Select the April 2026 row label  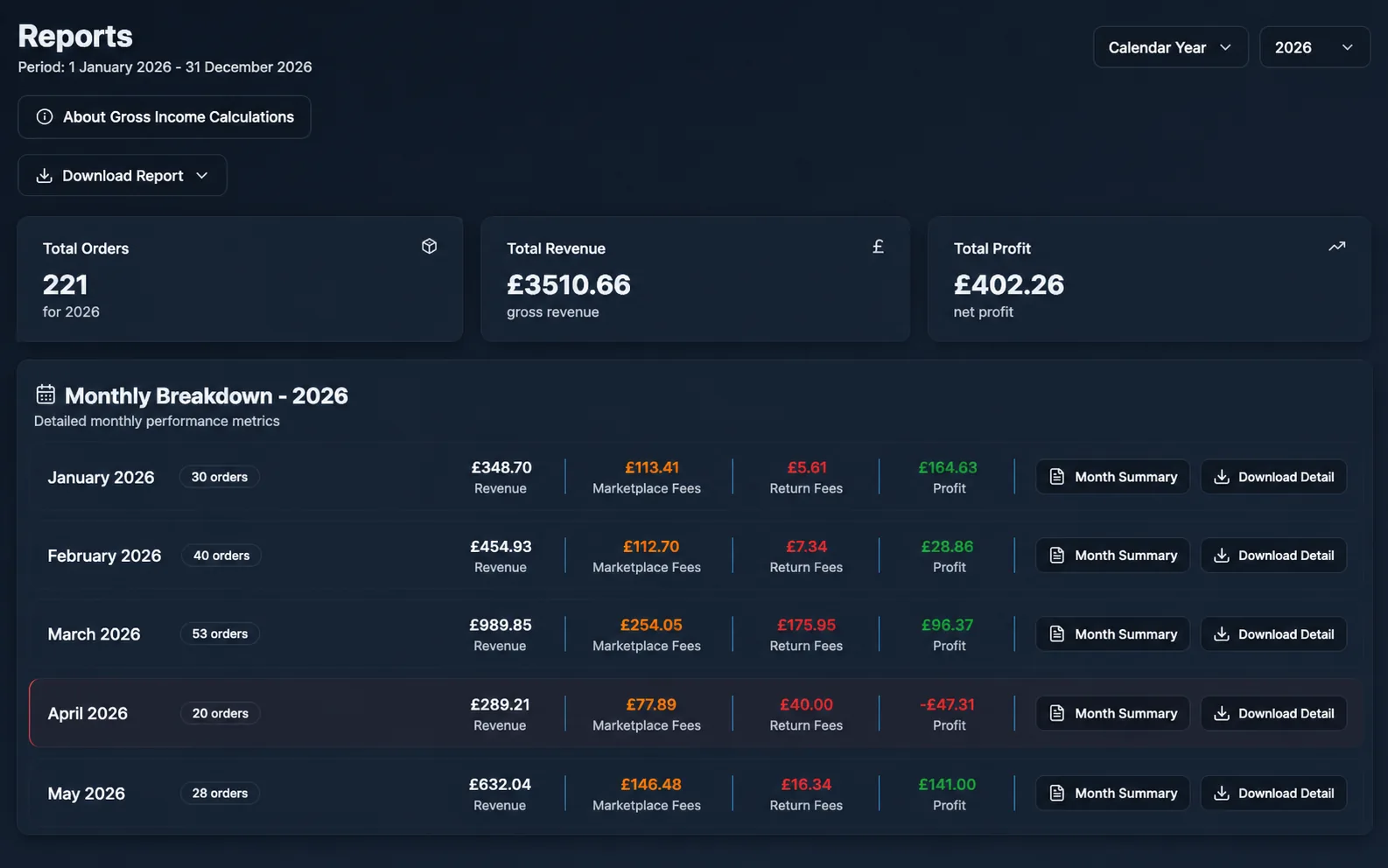(88, 713)
